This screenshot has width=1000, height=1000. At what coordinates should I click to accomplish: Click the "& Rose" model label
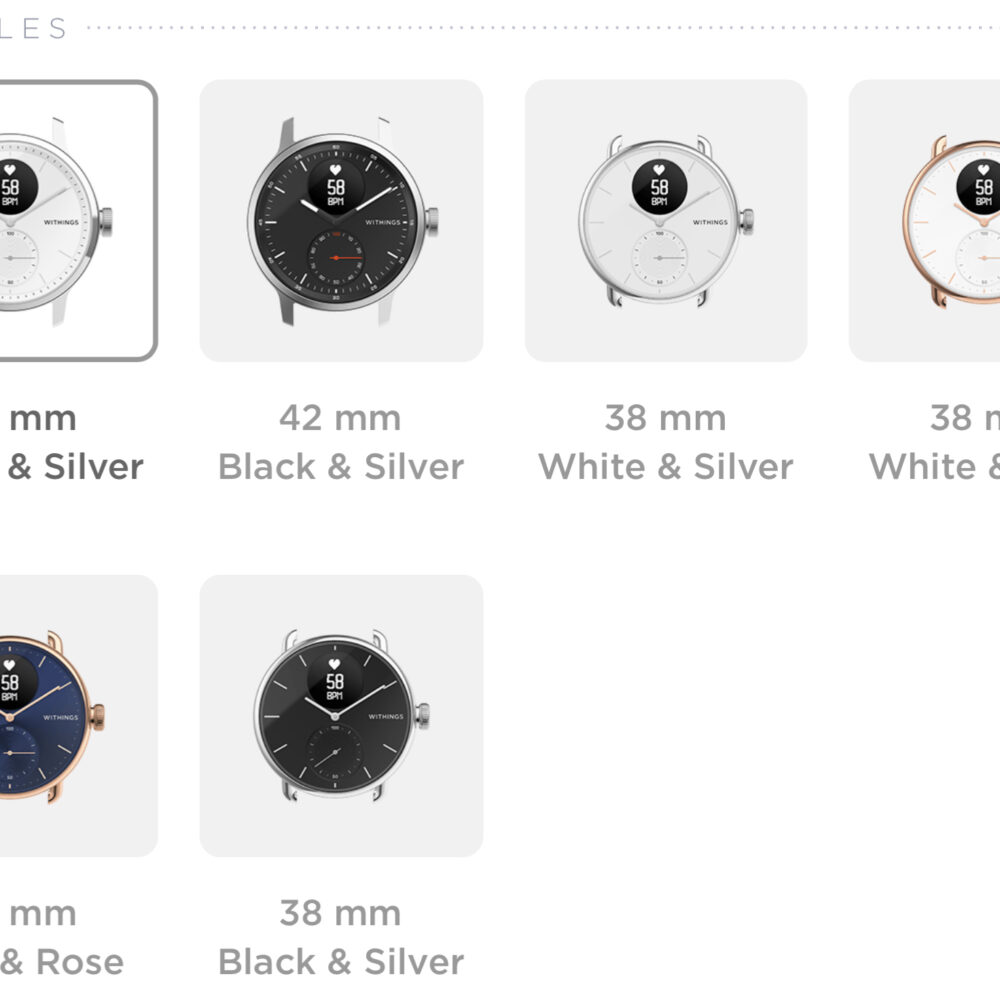tap(62, 962)
